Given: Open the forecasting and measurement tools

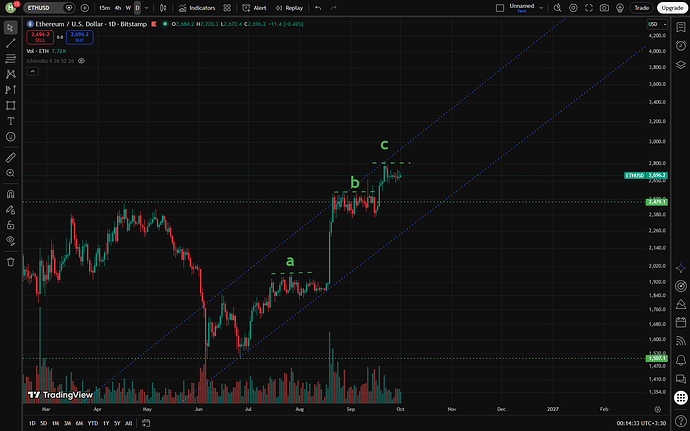Looking at the screenshot, I should (x=11, y=90).
